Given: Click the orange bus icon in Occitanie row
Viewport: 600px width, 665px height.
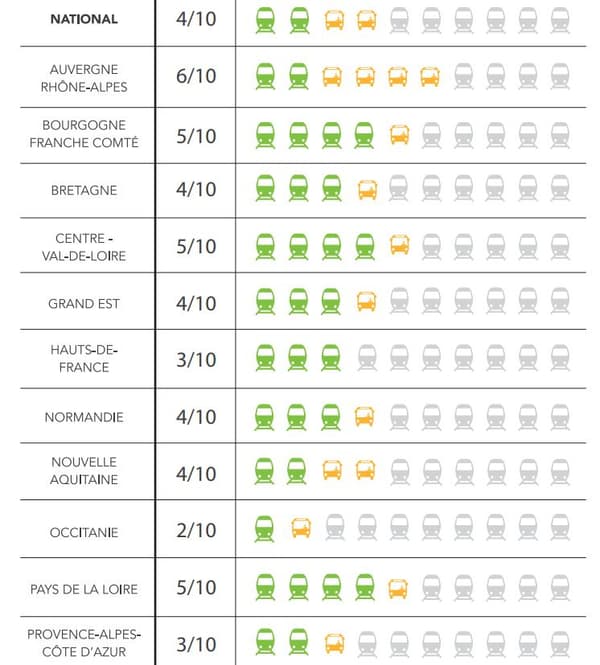Looking at the screenshot, I should pyautogui.click(x=301, y=528).
